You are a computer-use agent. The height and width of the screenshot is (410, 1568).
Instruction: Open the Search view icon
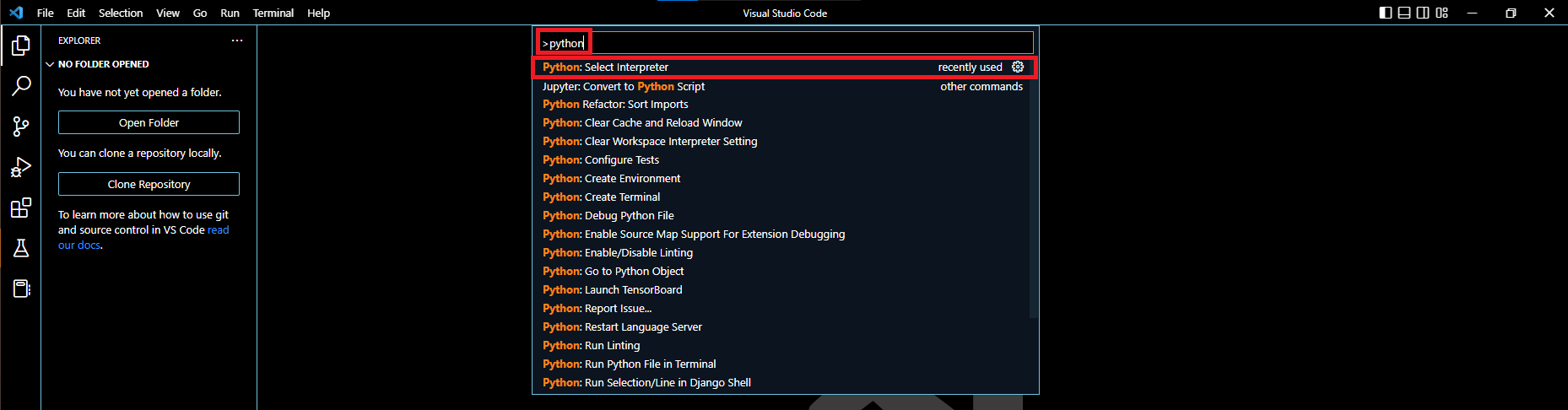tap(21, 86)
